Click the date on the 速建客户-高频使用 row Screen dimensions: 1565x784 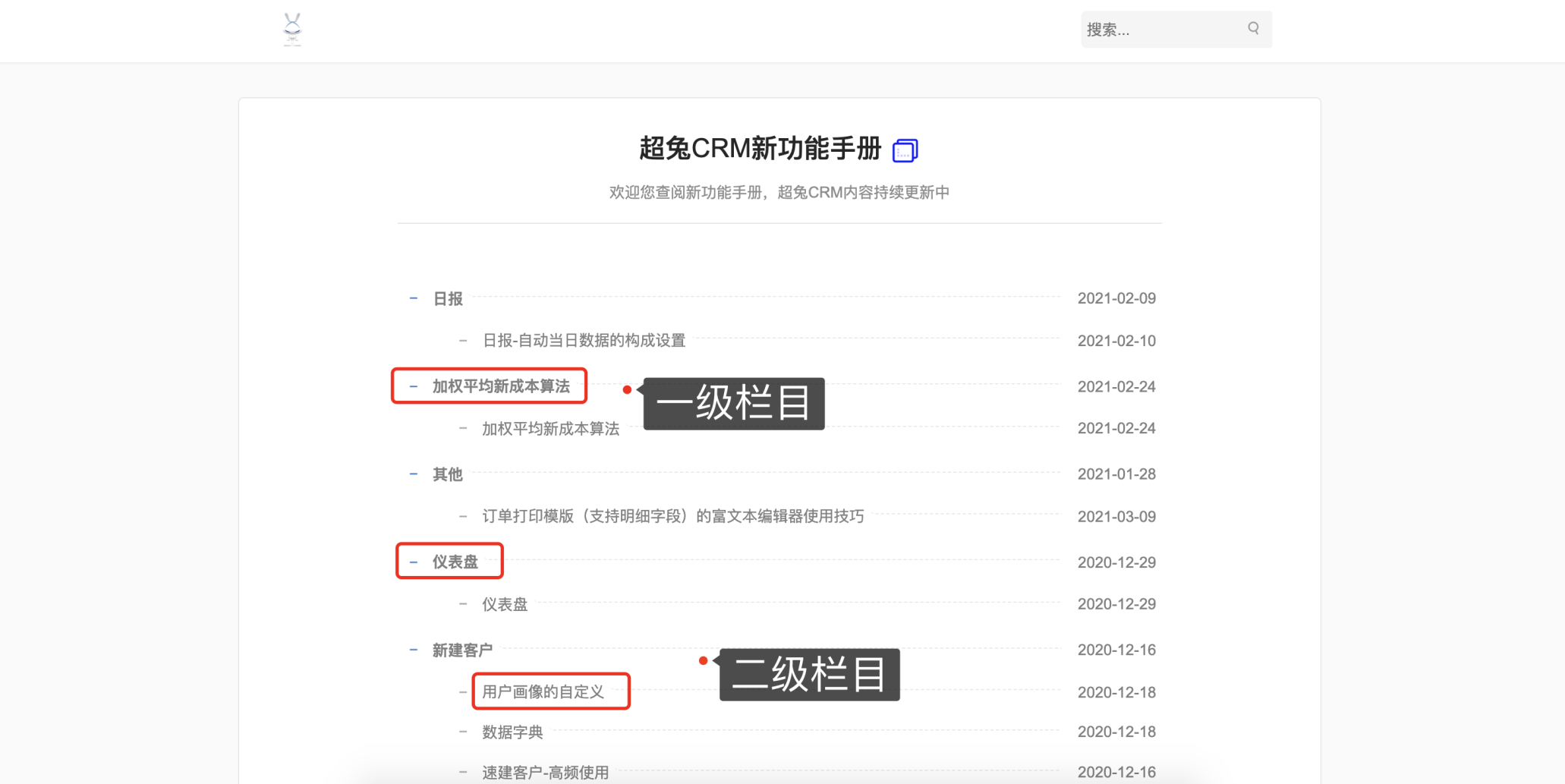pyautogui.click(x=1116, y=772)
